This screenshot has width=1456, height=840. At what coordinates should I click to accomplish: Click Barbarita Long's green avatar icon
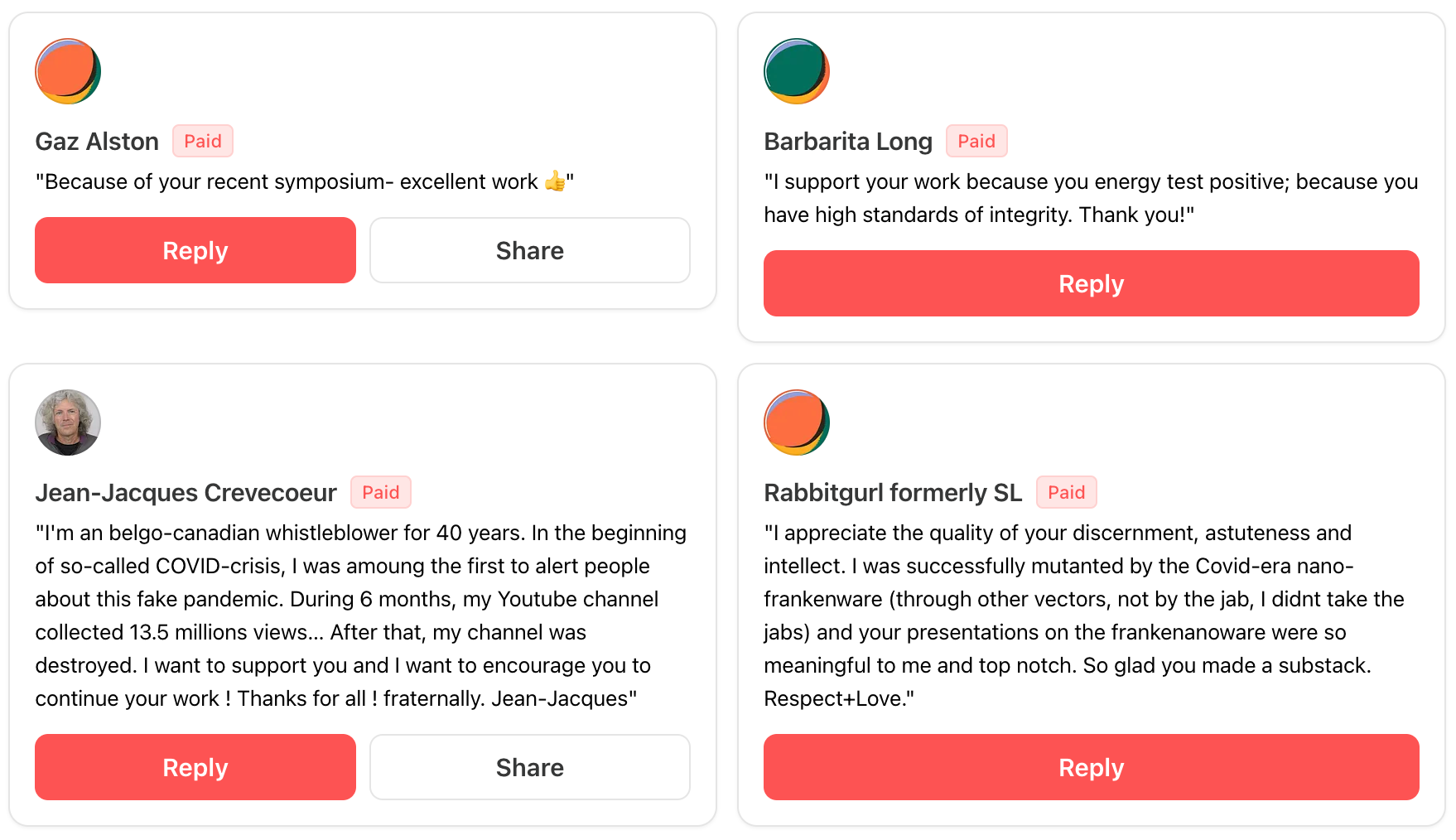coord(796,71)
